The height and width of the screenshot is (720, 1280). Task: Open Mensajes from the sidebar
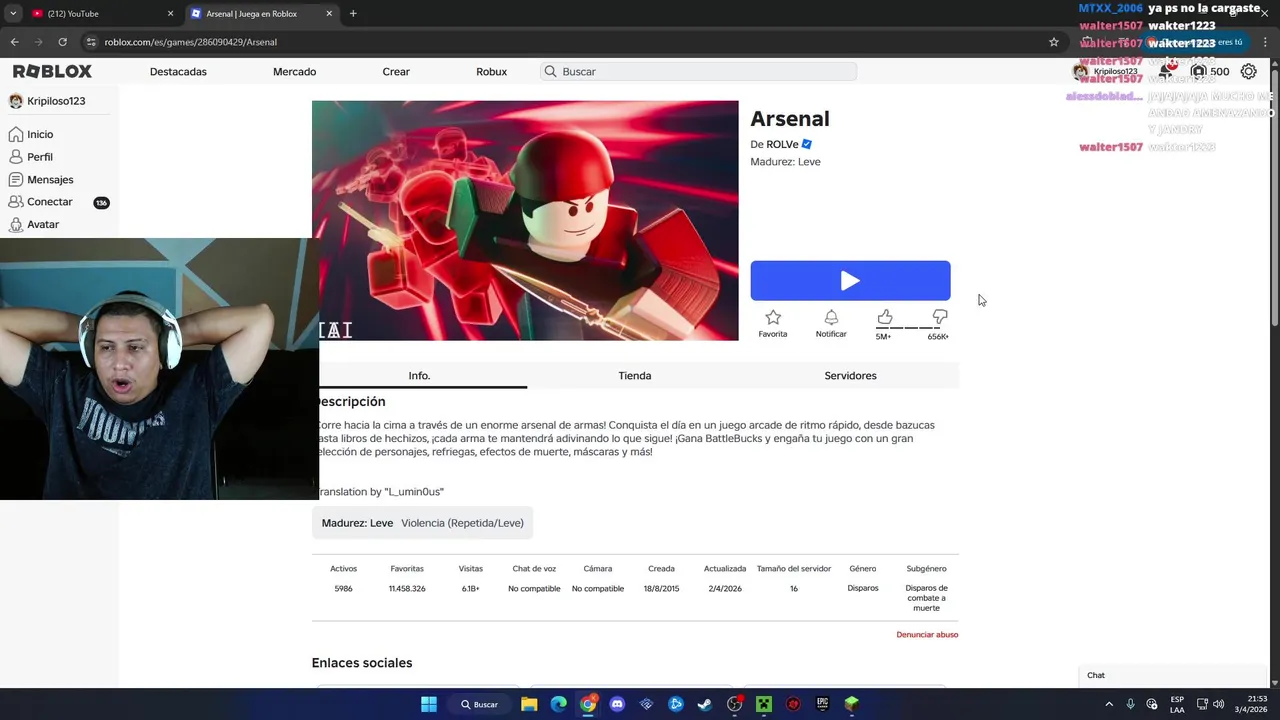50,180
